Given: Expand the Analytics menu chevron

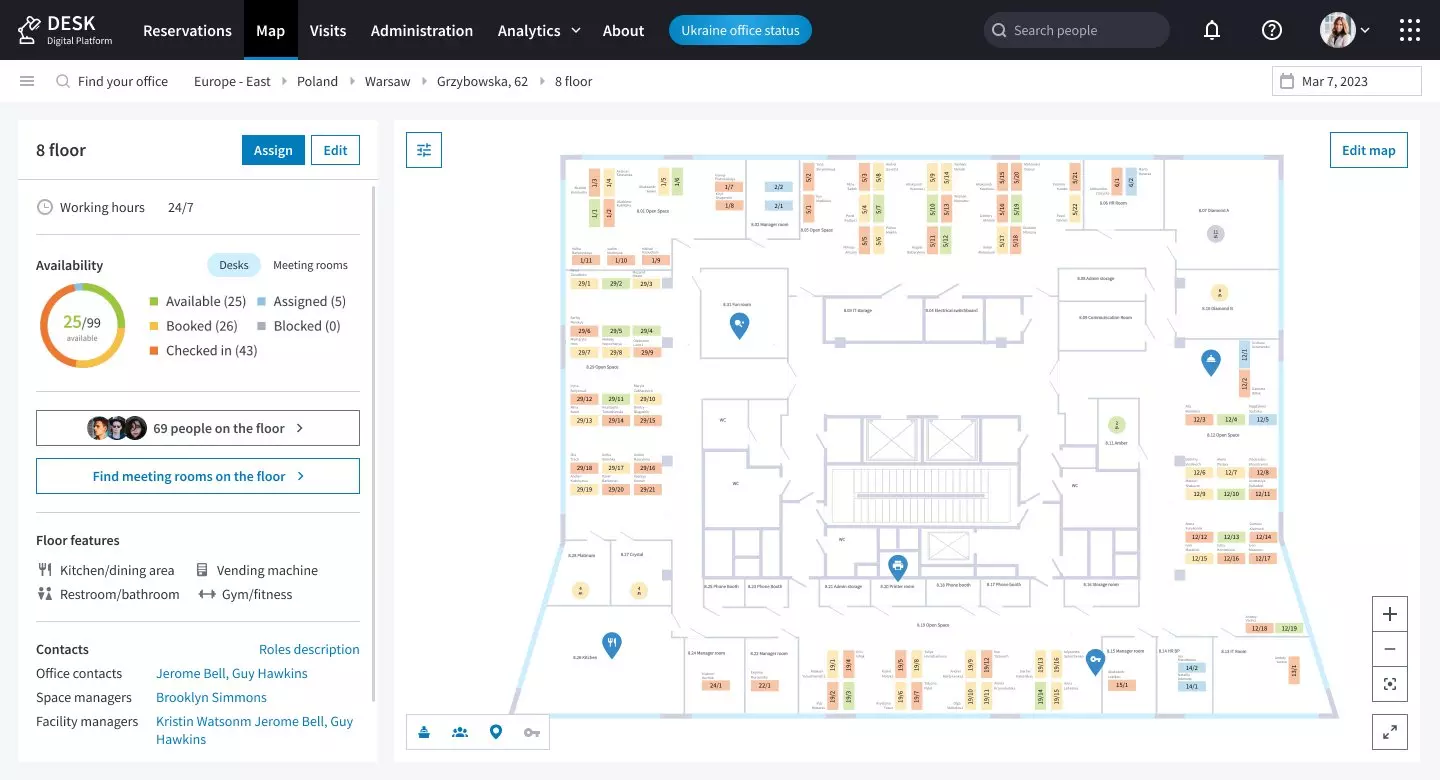Looking at the screenshot, I should click(575, 30).
